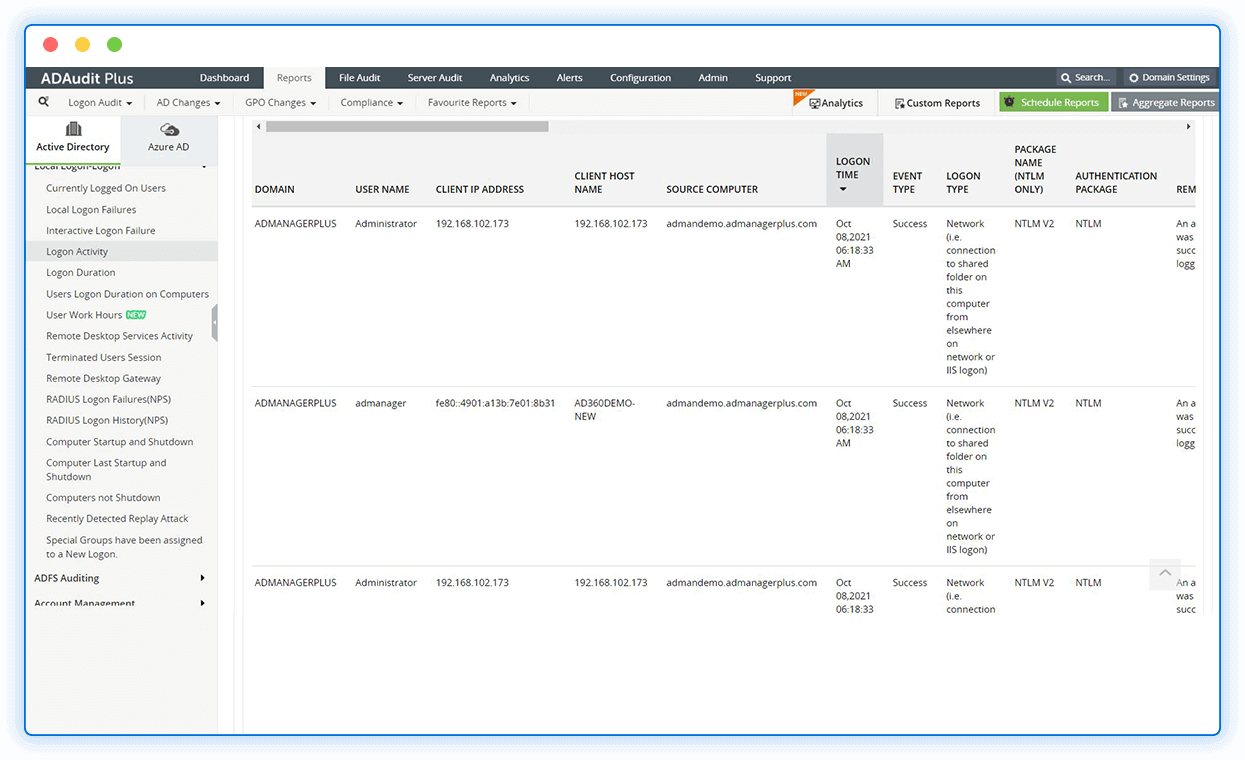1245x760 pixels.
Task: Click the AD360DEMO-NEW client host cell
Action: 604,410
